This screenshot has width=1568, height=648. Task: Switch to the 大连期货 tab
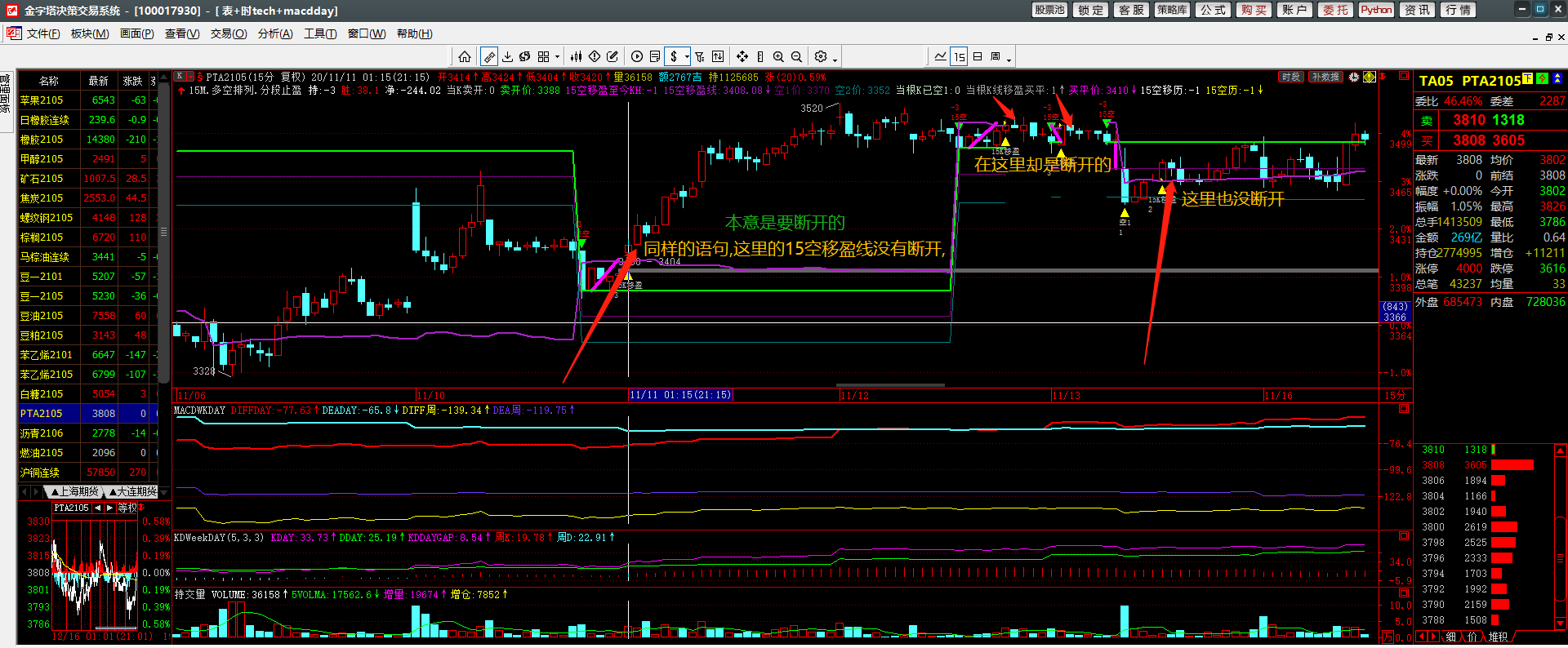pyautogui.click(x=133, y=491)
